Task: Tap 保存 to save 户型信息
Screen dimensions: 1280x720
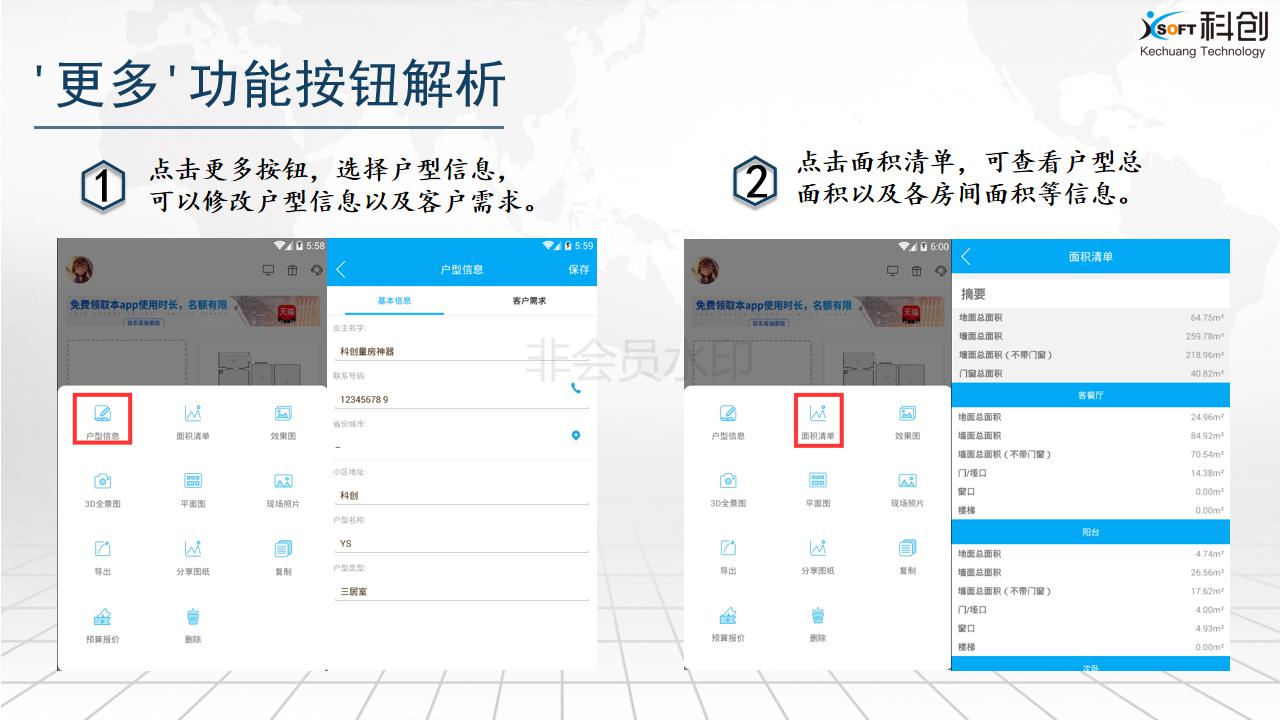Action: pos(579,270)
